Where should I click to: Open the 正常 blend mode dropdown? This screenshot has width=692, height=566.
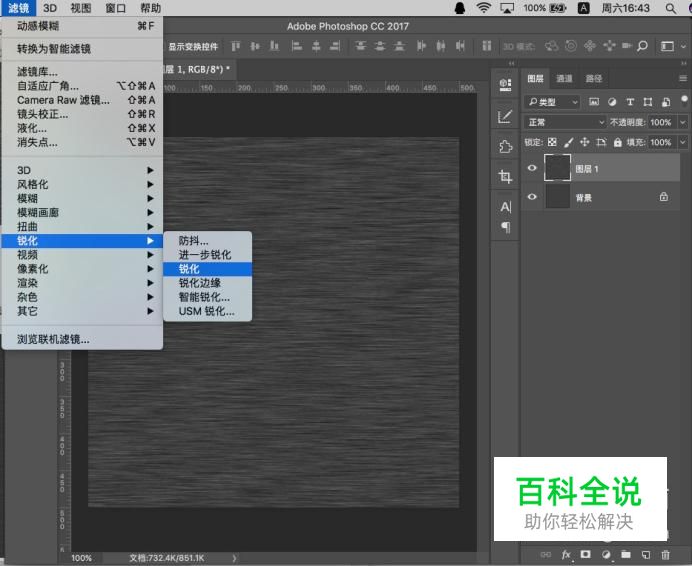(x=565, y=122)
